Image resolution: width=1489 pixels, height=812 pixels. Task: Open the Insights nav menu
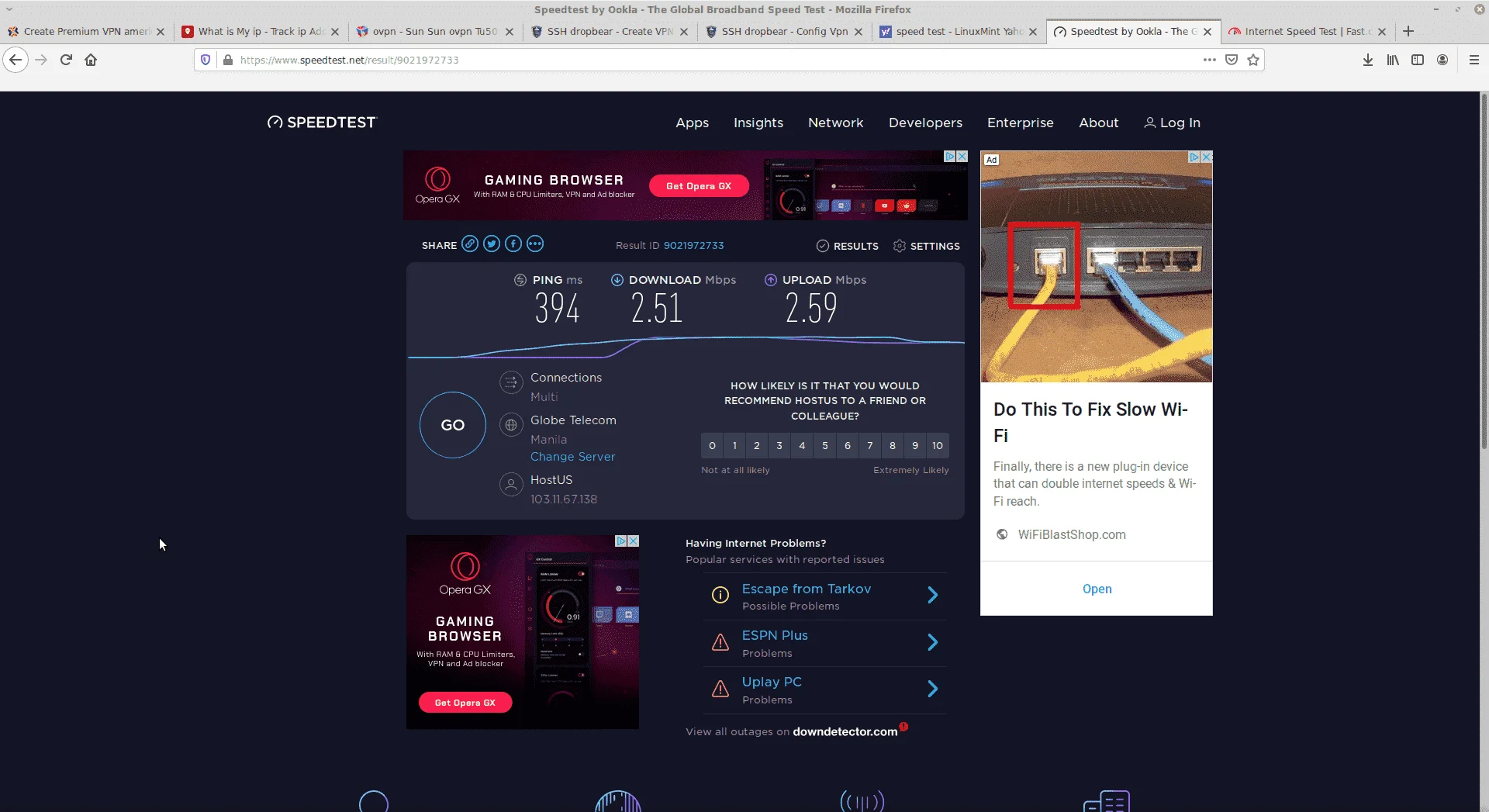[x=758, y=123]
